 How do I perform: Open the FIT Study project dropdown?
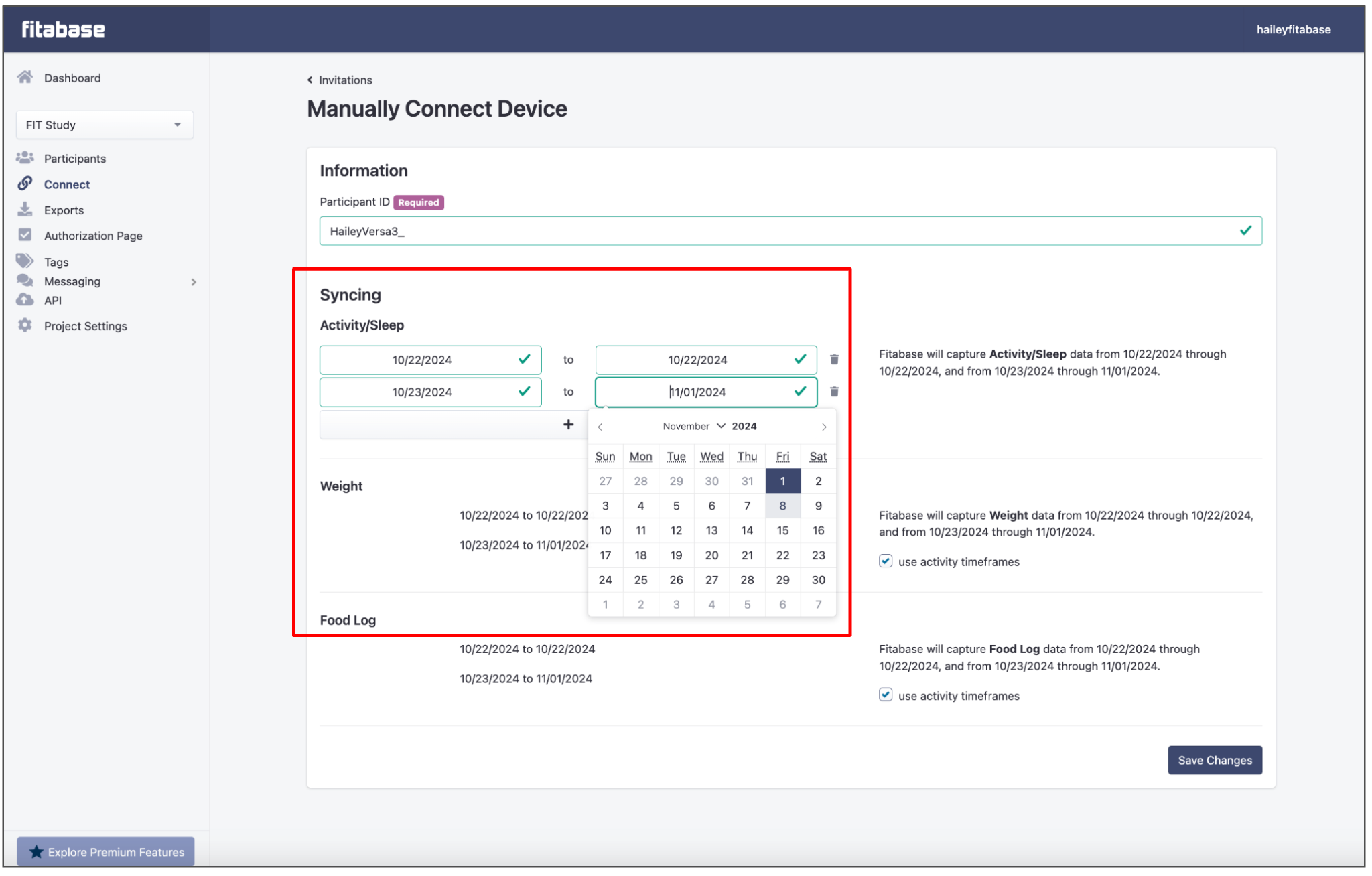pyautogui.click(x=105, y=125)
